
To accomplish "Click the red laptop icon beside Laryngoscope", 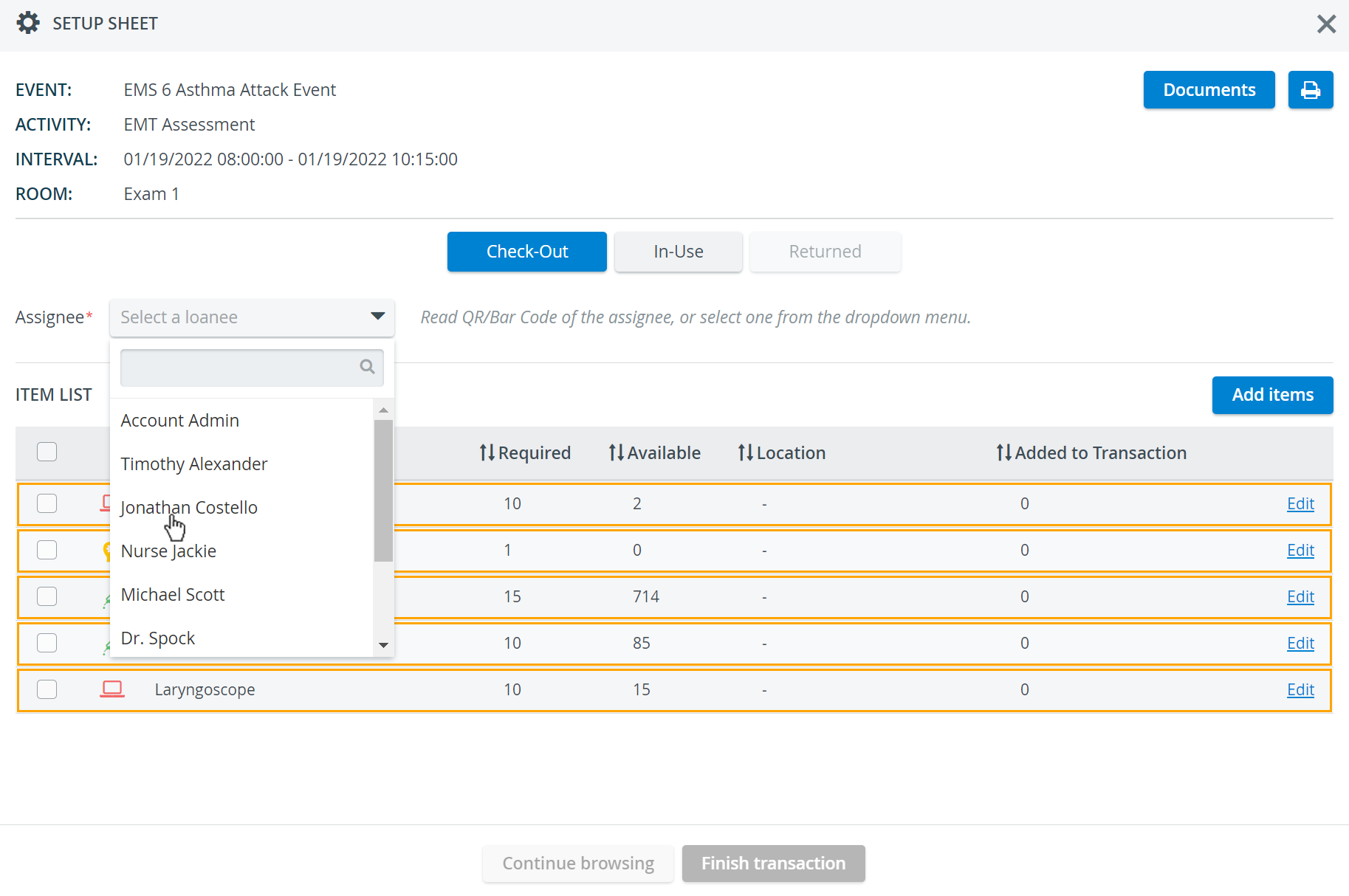I will (112, 689).
